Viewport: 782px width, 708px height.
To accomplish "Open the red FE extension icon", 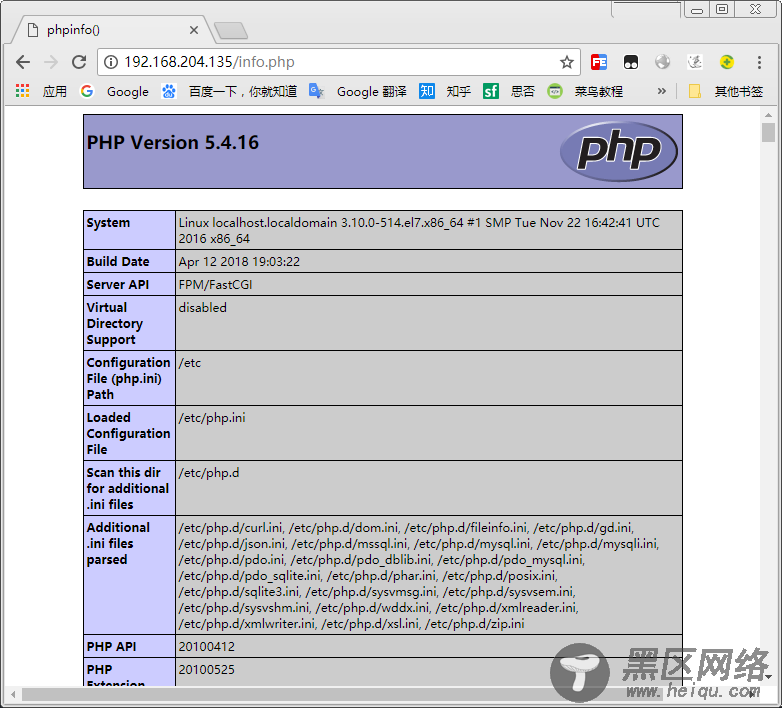I will click(598, 62).
